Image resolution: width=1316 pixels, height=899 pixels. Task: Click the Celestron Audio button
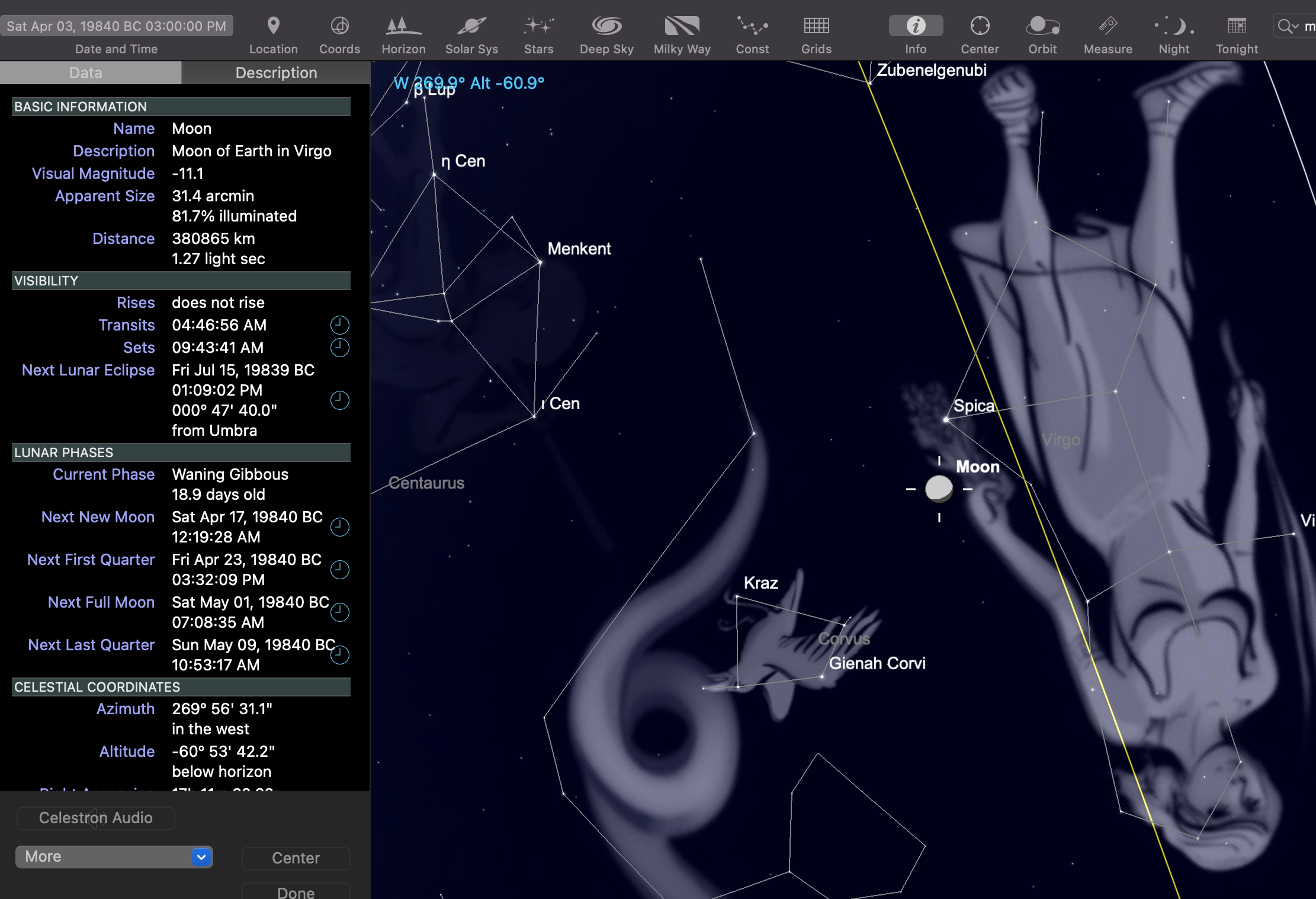click(96, 818)
